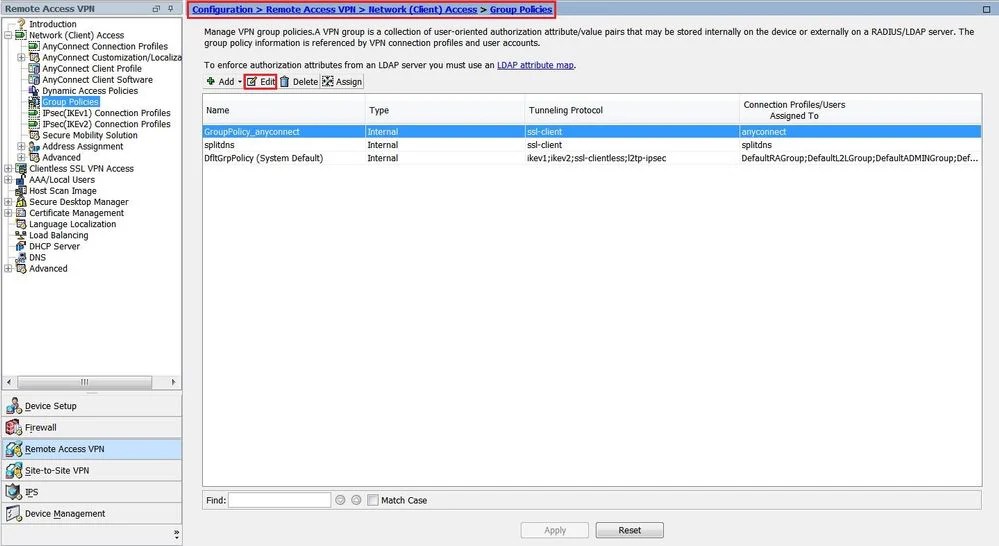This screenshot has width=999, height=546.
Task: Click Remote Access VPN breadcrumb link
Action: click(x=310, y=10)
